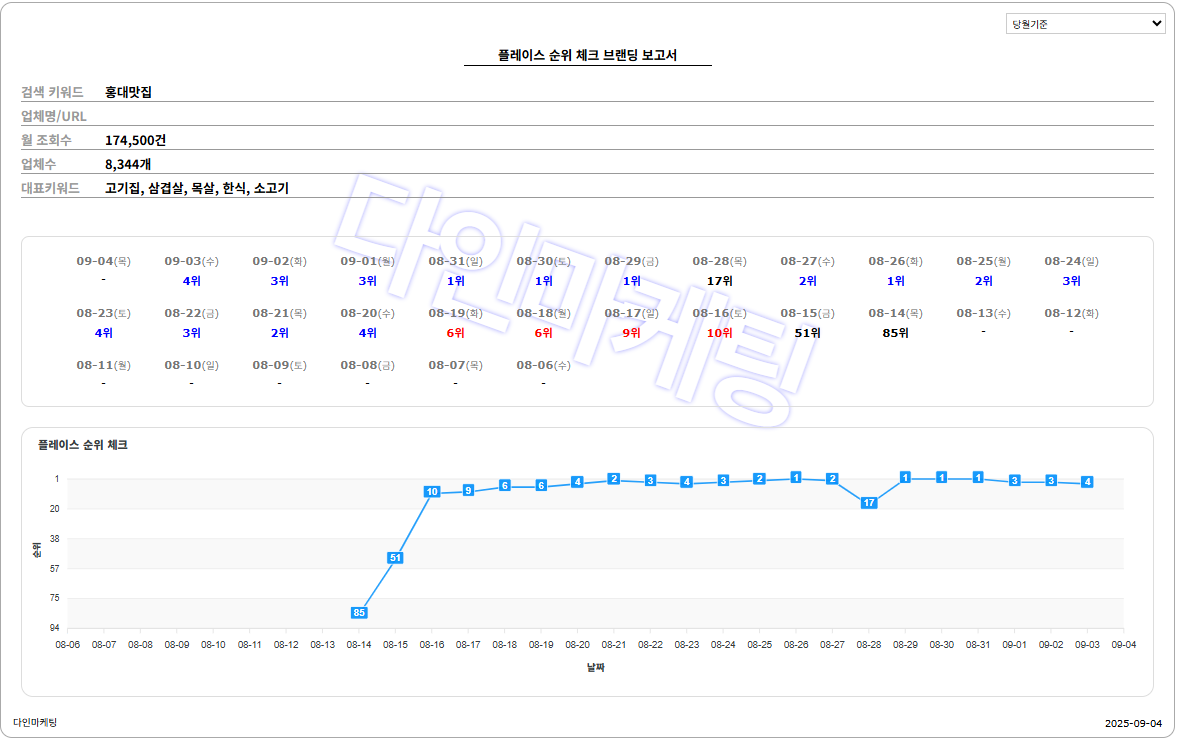Select the 09-03(수) 4위 rank cell
1178x740 pixels.
click(x=192, y=281)
